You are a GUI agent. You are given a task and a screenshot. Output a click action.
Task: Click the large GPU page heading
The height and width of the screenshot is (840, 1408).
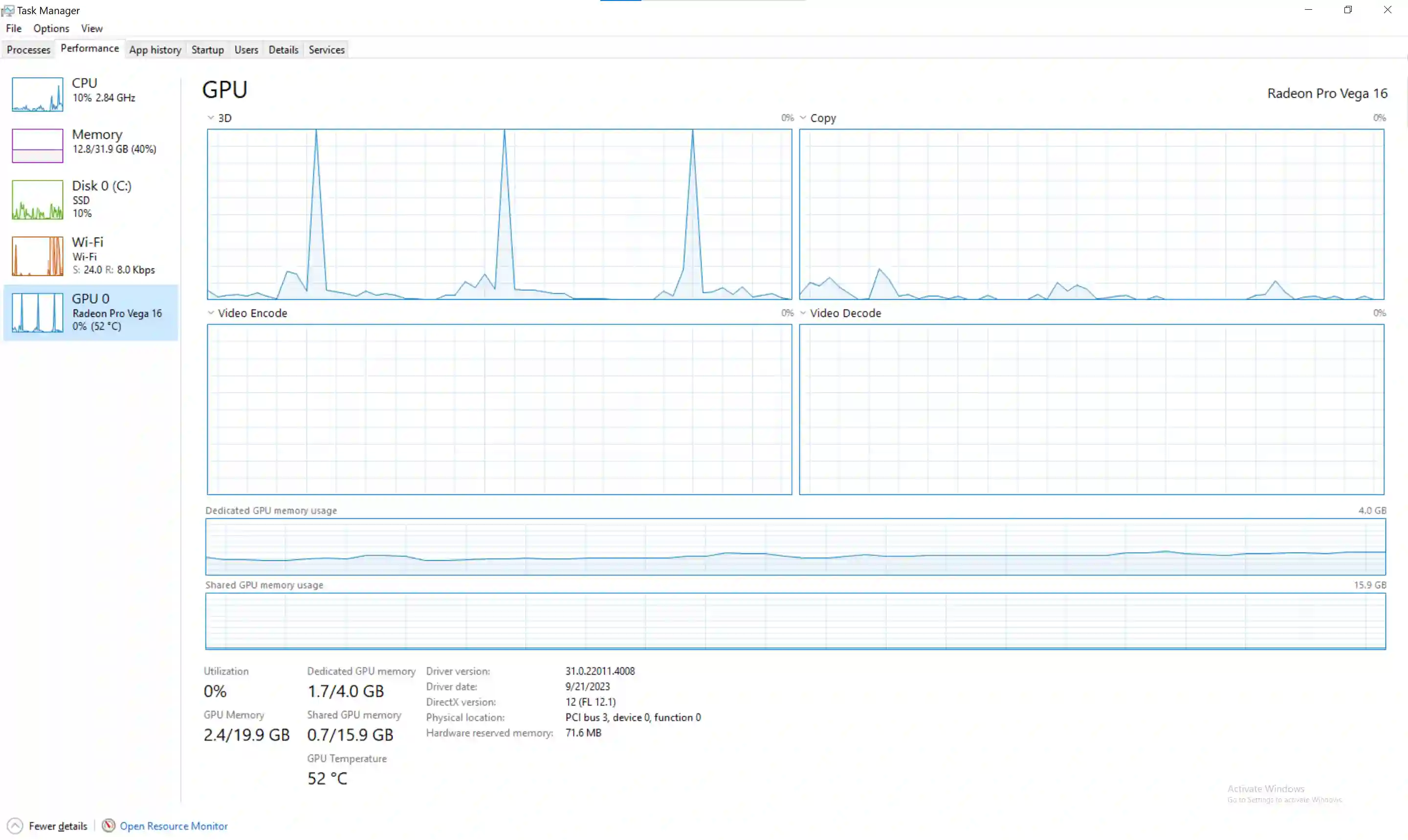[x=225, y=89]
